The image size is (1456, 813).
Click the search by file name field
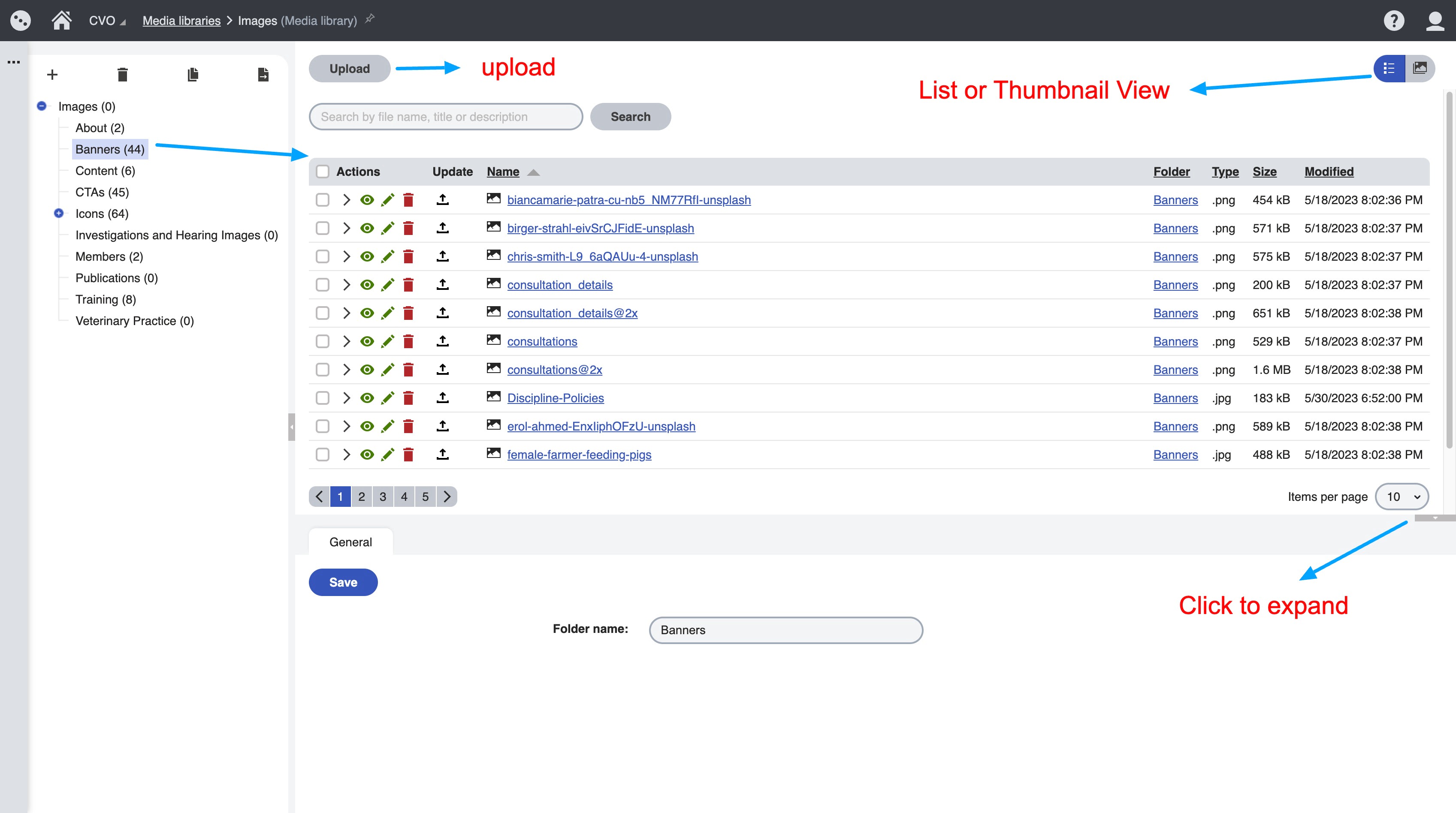point(445,117)
